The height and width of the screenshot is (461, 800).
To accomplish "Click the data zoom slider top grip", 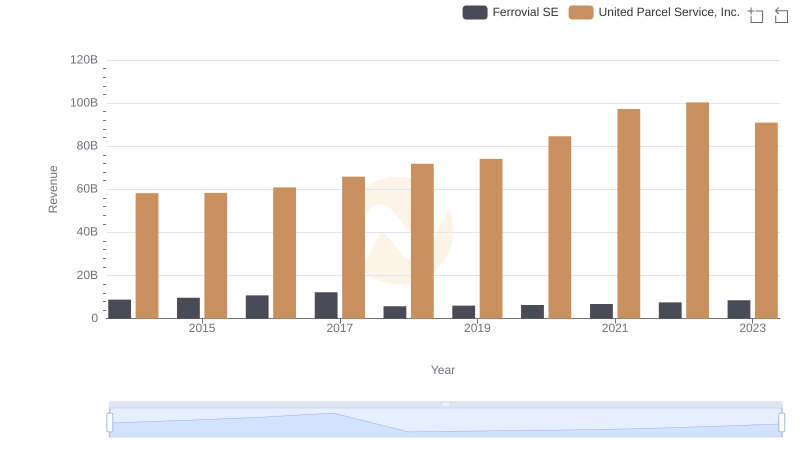I will [x=445, y=404].
